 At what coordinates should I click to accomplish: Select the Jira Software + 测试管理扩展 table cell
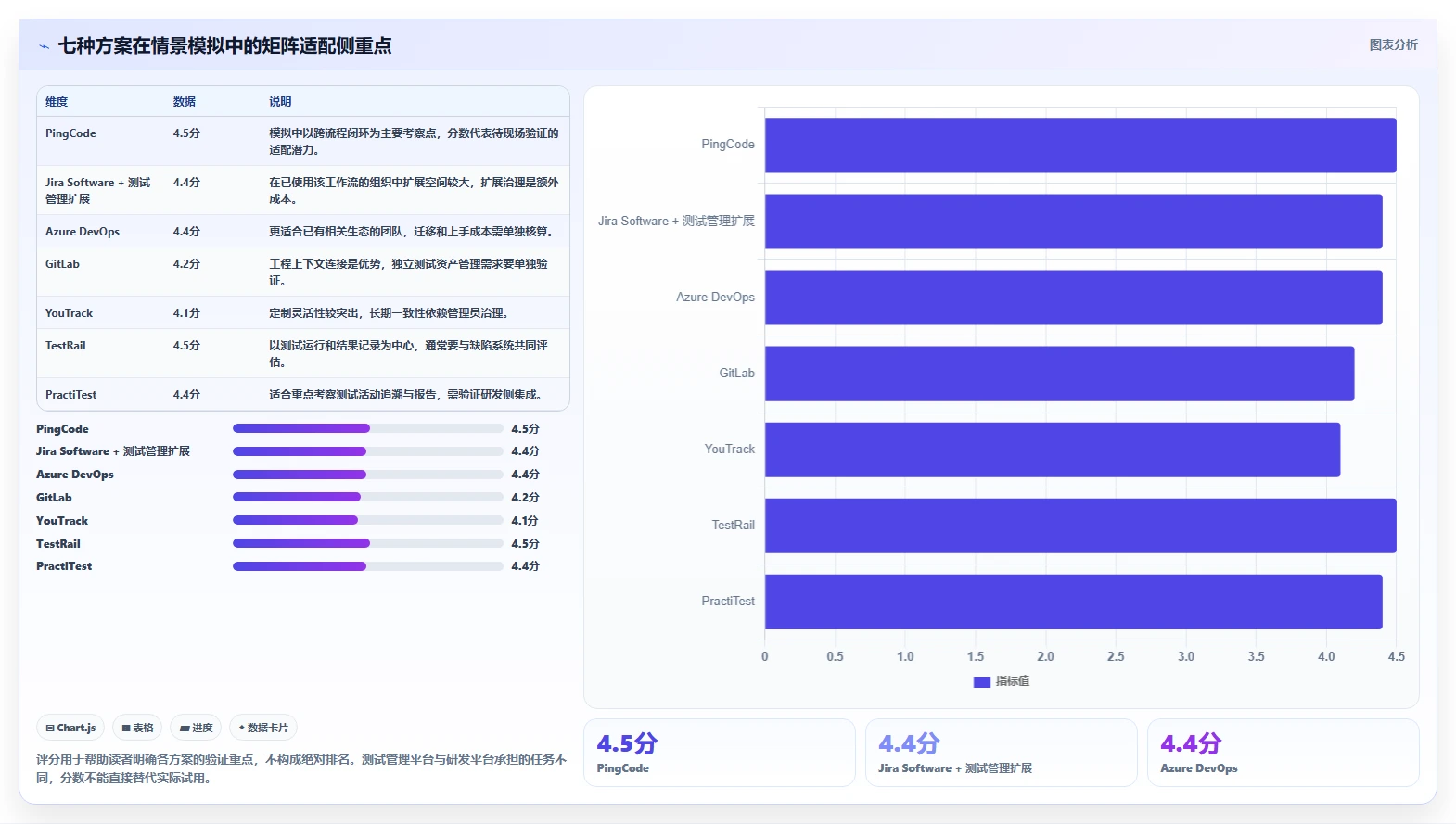[98, 191]
